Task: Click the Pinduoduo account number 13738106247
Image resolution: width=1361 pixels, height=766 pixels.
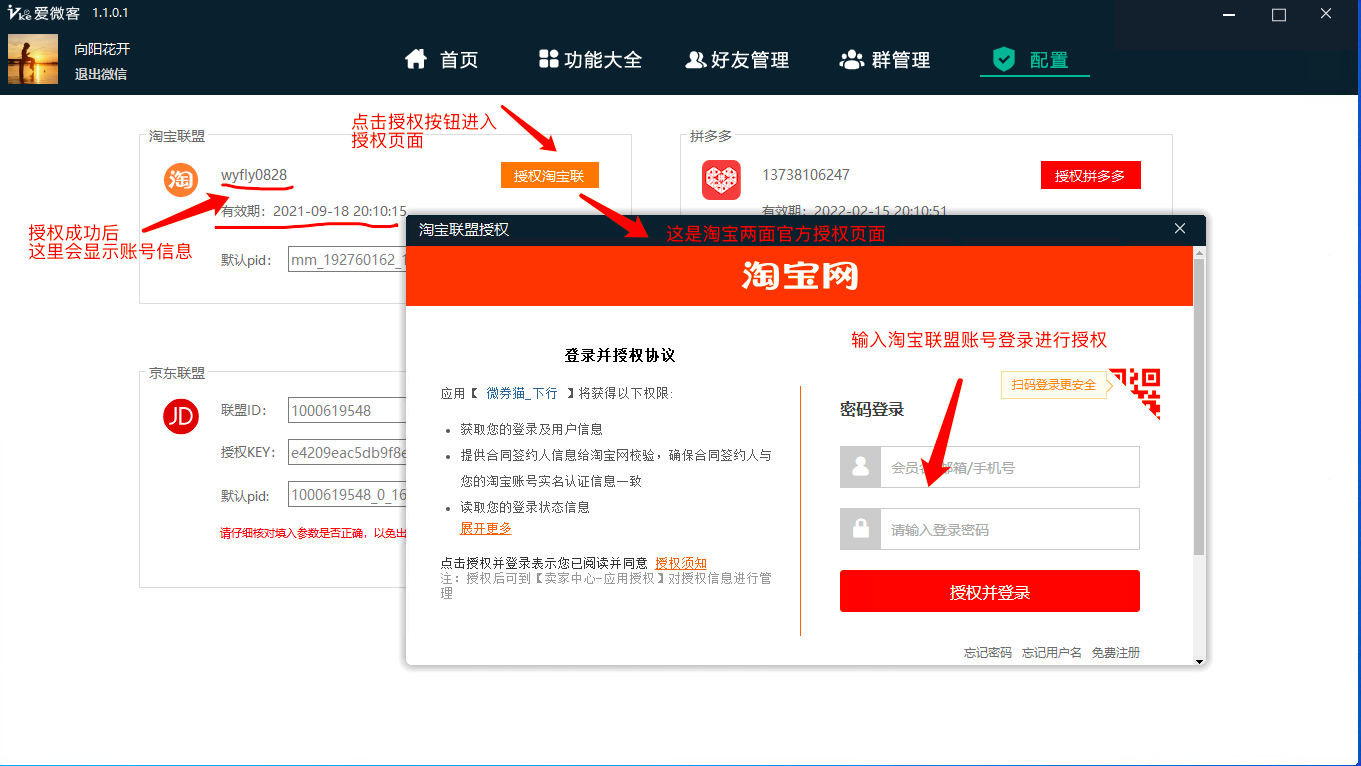Action: tap(806, 175)
